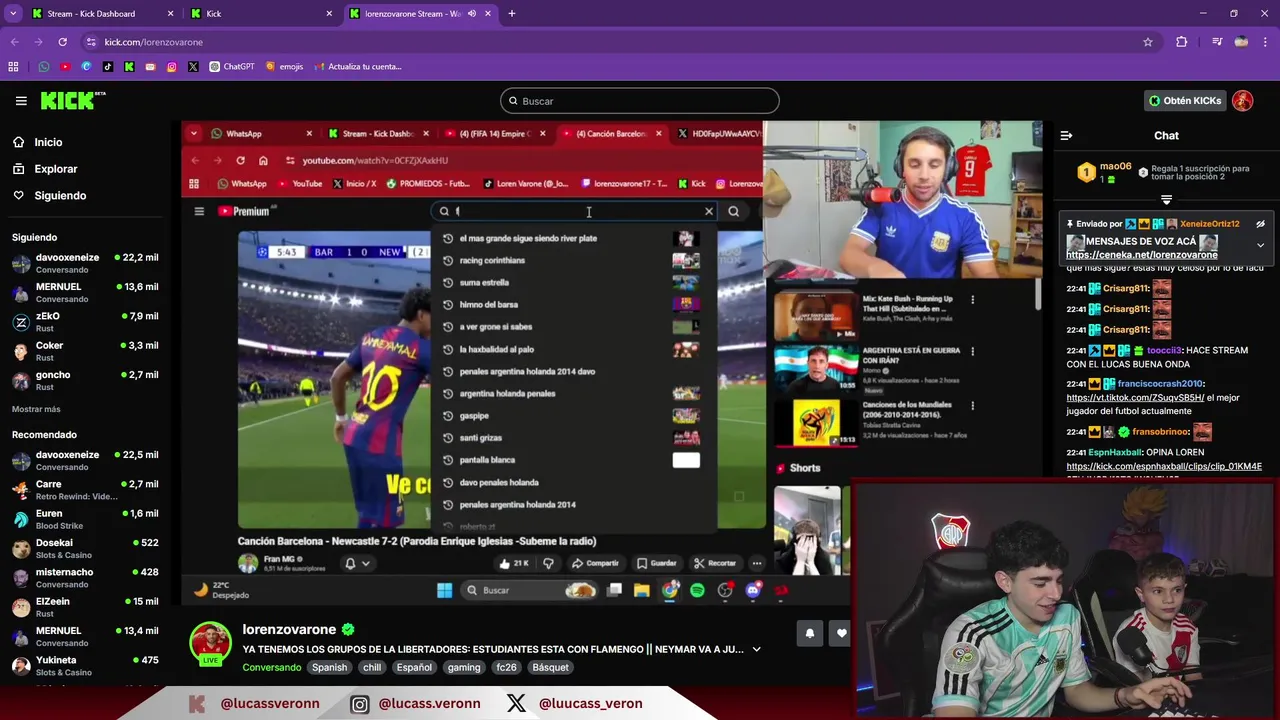Open a new browser tab

point(512,14)
